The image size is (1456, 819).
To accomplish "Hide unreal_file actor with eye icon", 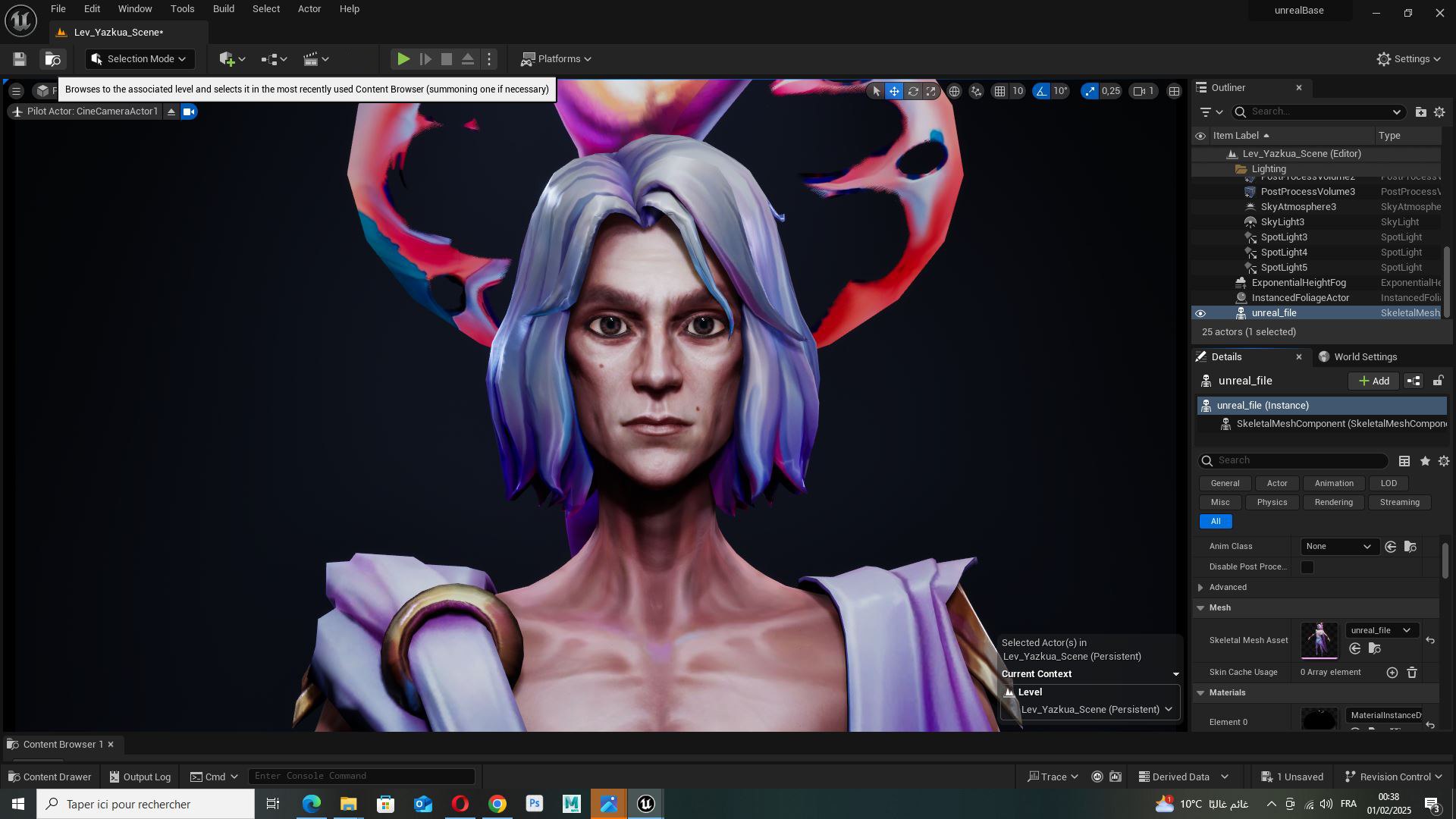I will (x=1200, y=313).
